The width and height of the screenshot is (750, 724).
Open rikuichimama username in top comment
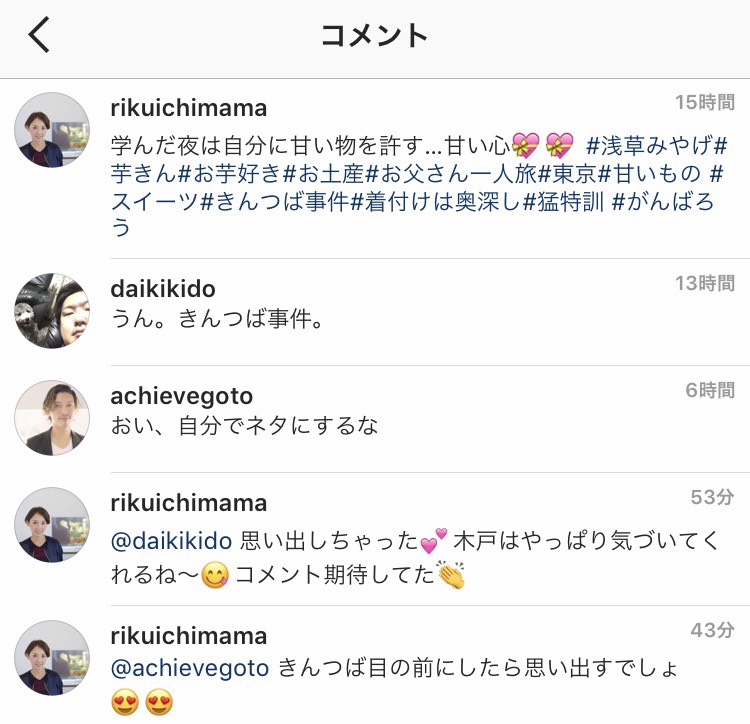tap(188, 109)
